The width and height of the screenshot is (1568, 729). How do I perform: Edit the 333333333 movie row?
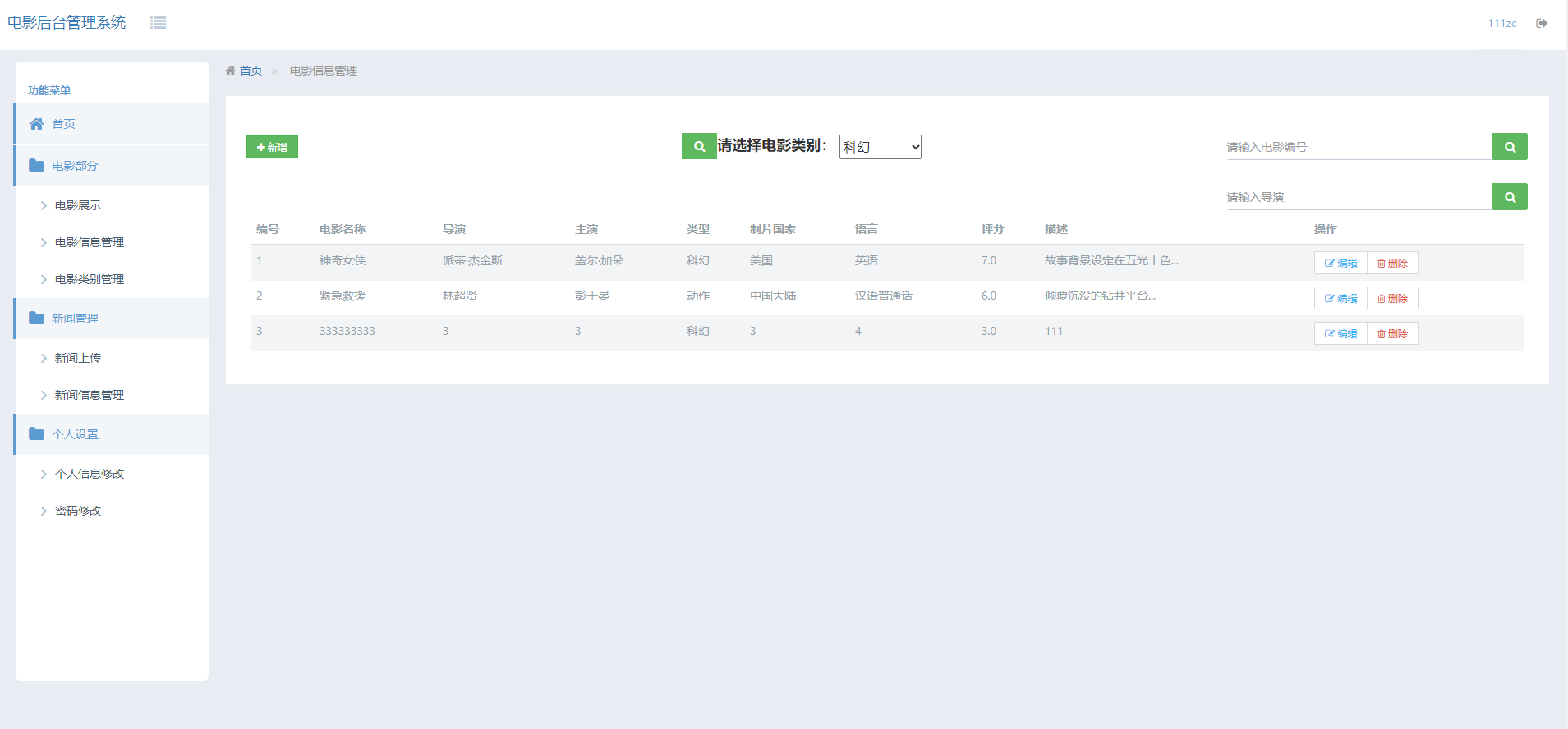[x=1340, y=333]
